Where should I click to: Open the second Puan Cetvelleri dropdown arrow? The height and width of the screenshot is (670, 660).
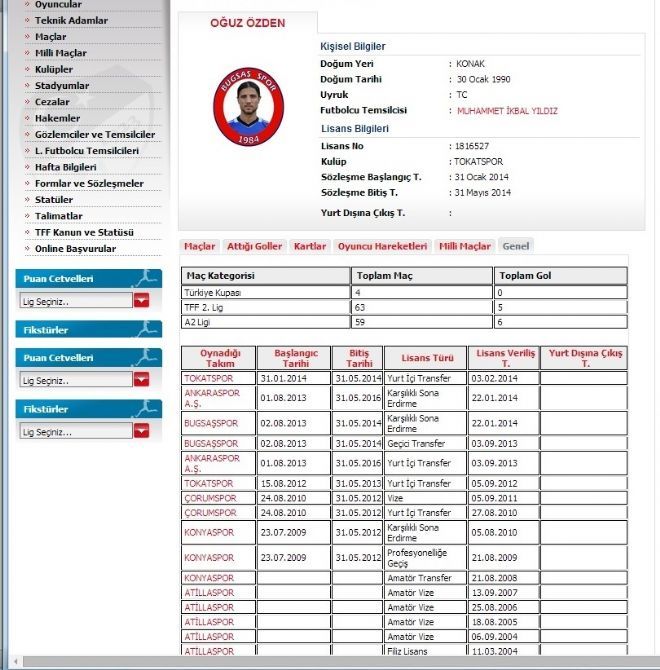point(141,379)
